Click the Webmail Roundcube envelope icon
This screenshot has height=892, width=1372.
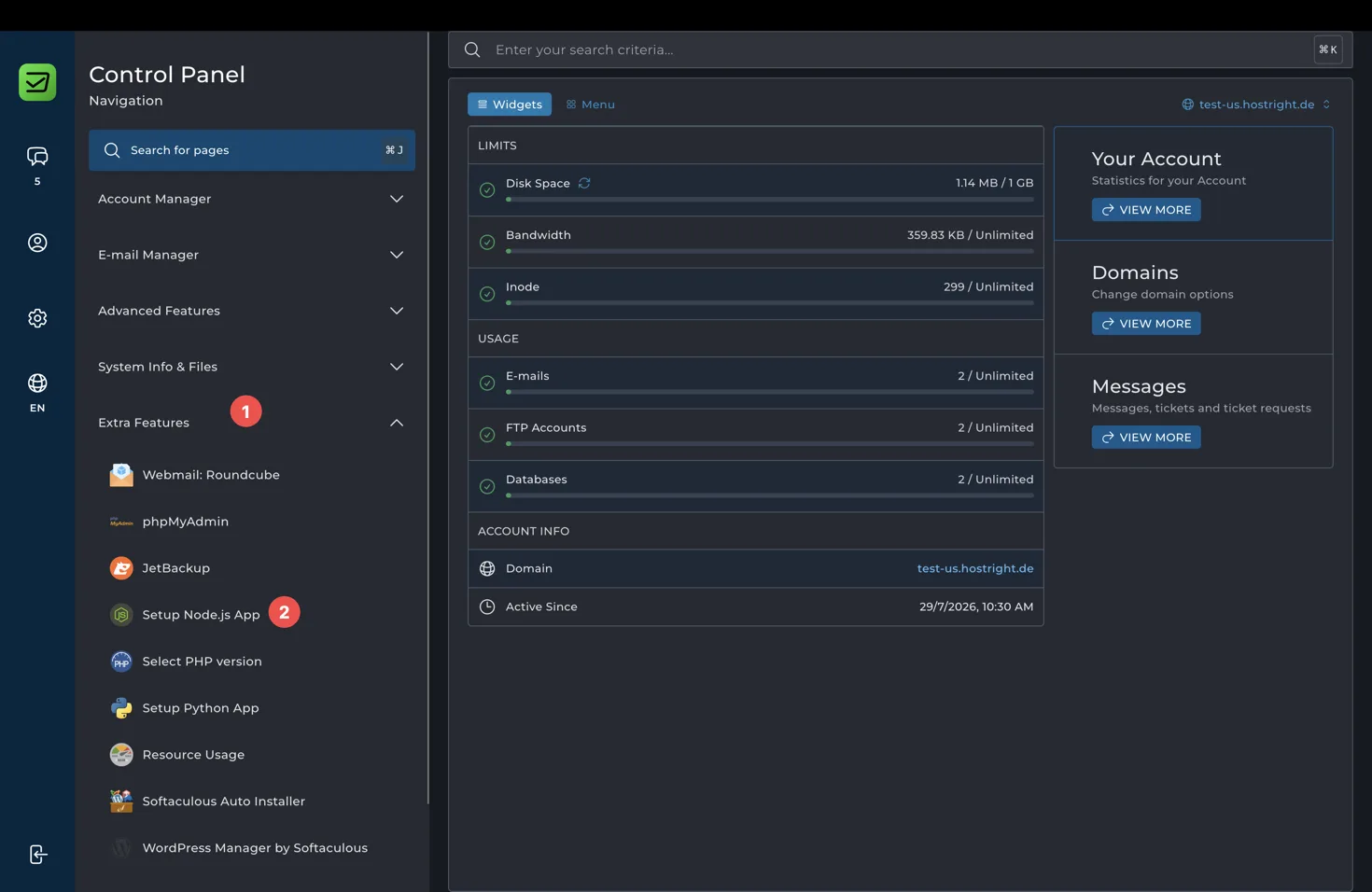point(121,475)
